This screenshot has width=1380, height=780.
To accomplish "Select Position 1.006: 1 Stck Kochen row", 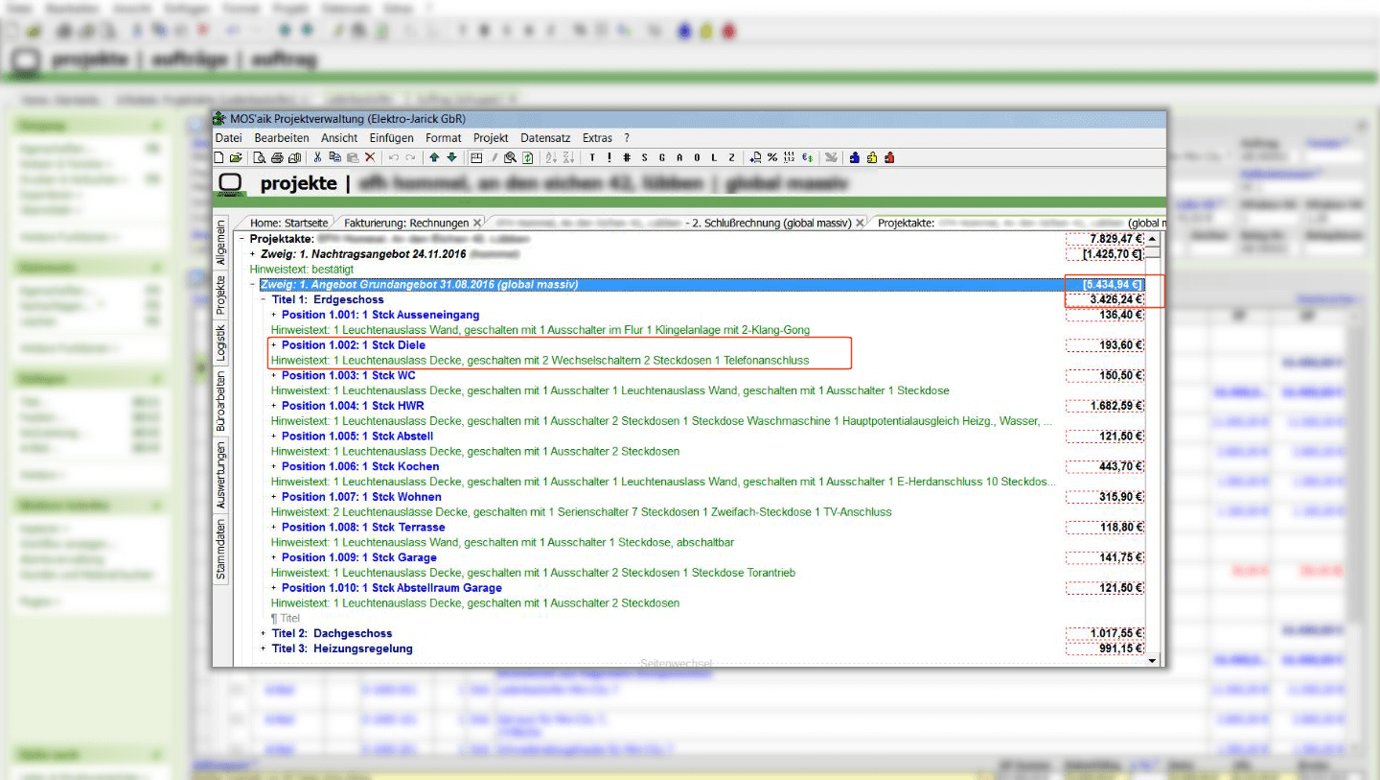I will coord(360,467).
